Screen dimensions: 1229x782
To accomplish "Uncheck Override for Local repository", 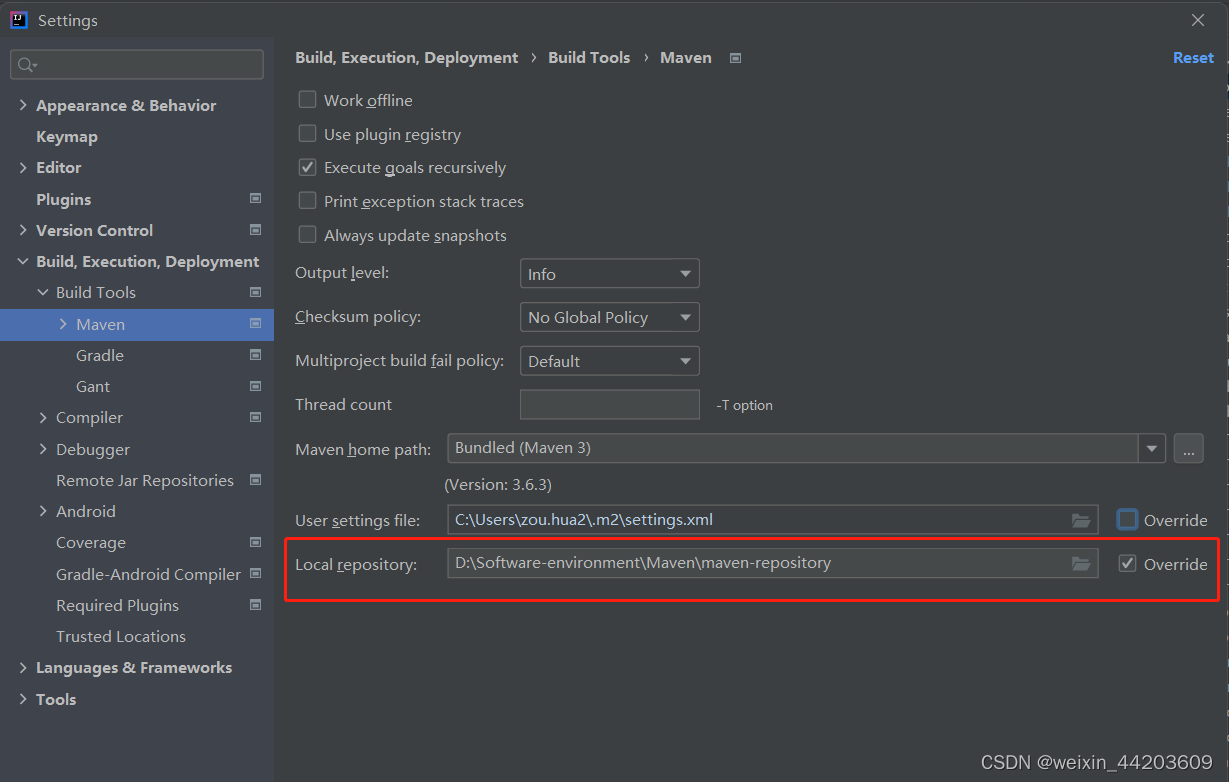I will point(1128,564).
